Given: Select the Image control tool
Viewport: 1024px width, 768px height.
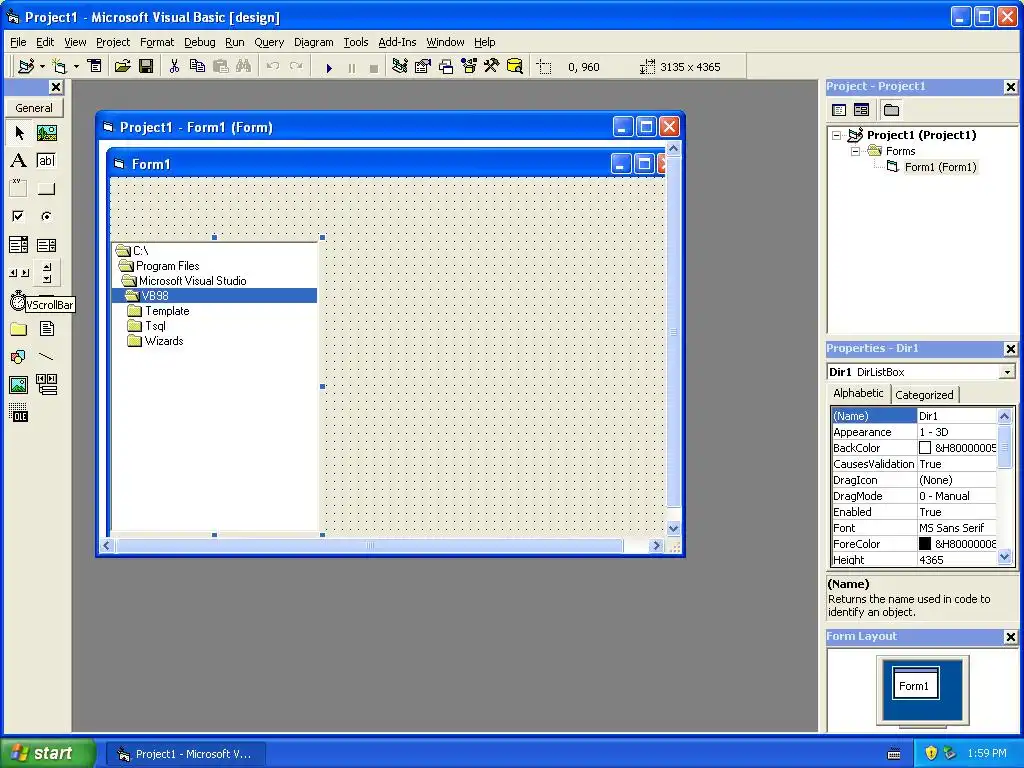Looking at the screenshot, I should pos(19,385).
